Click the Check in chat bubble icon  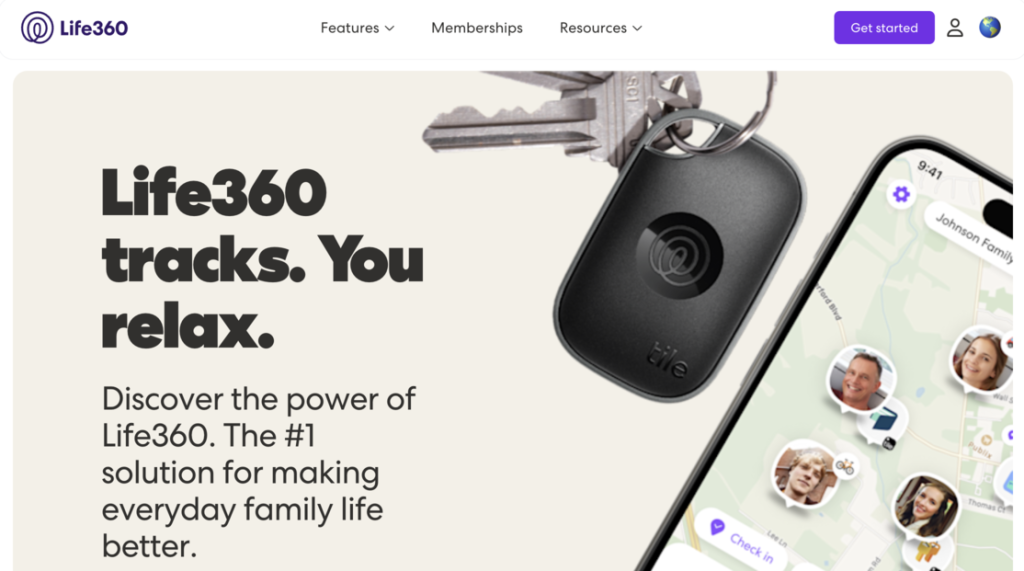717,527
